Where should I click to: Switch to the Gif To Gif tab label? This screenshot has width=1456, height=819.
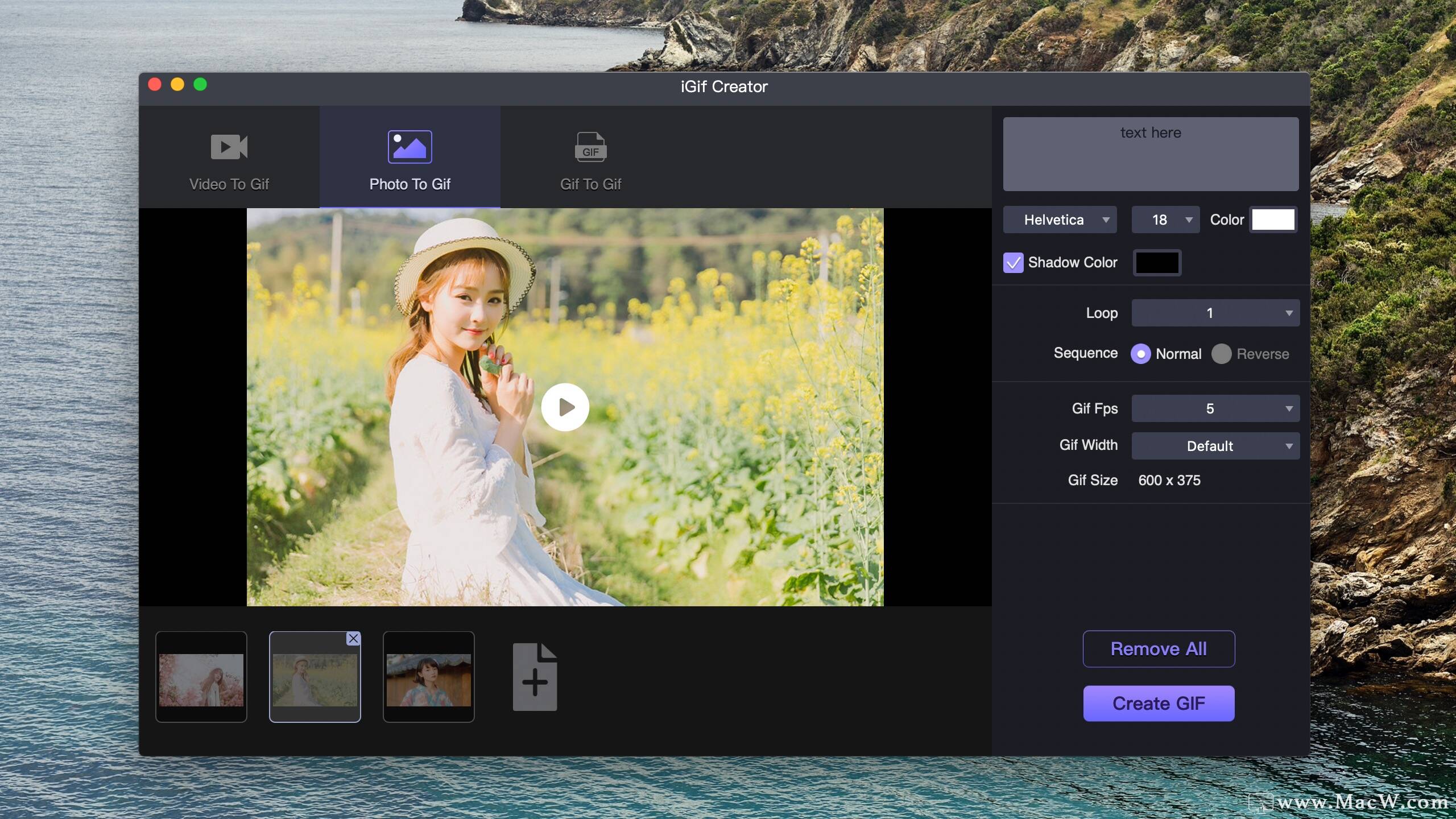point(590,184)
